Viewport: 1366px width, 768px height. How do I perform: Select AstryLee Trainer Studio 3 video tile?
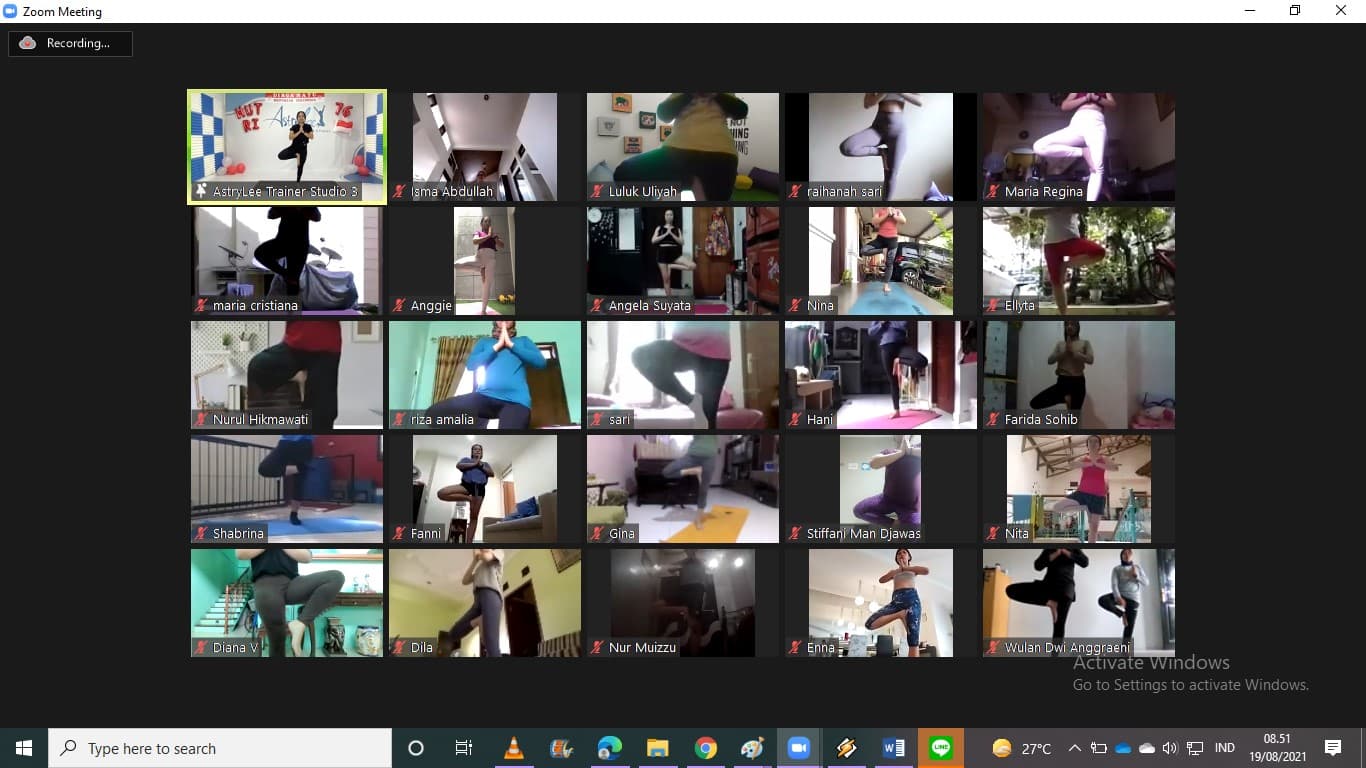coord(287,146)
